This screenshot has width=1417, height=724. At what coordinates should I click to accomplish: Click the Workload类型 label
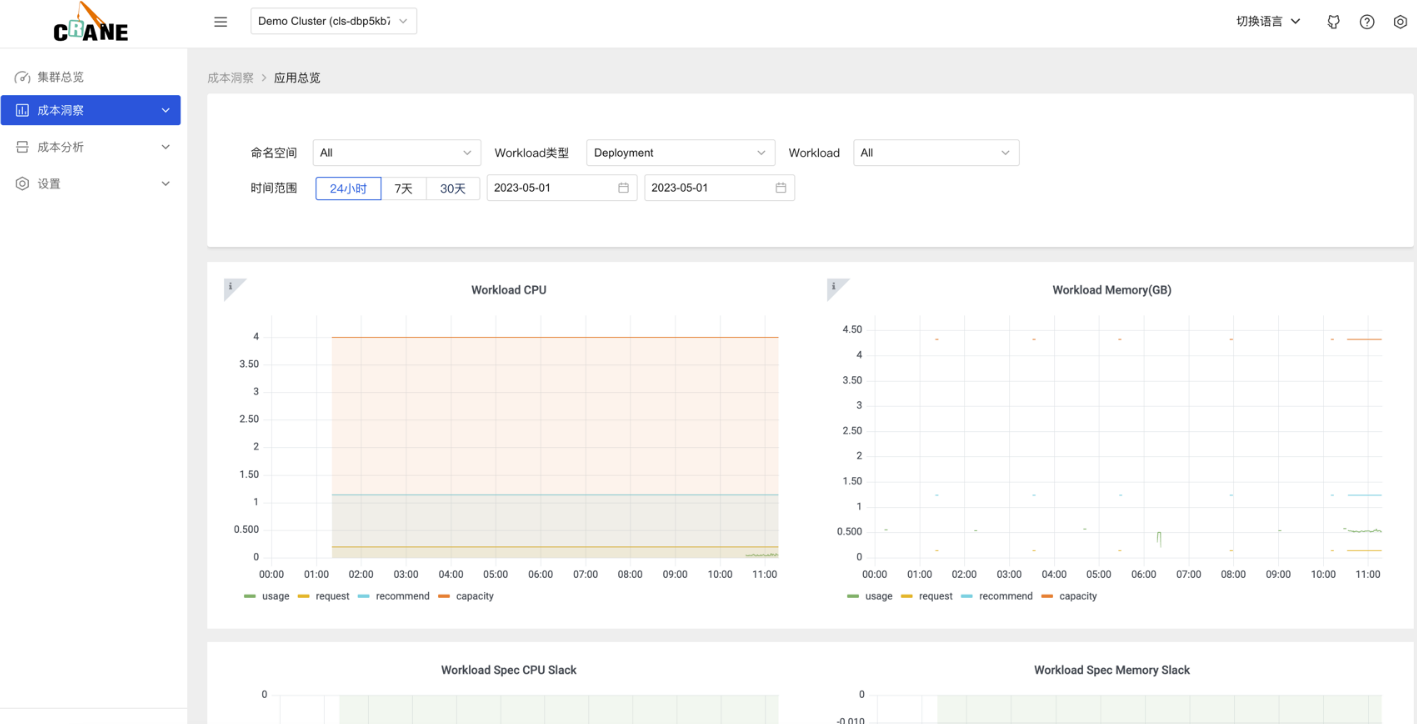point(532,153)
